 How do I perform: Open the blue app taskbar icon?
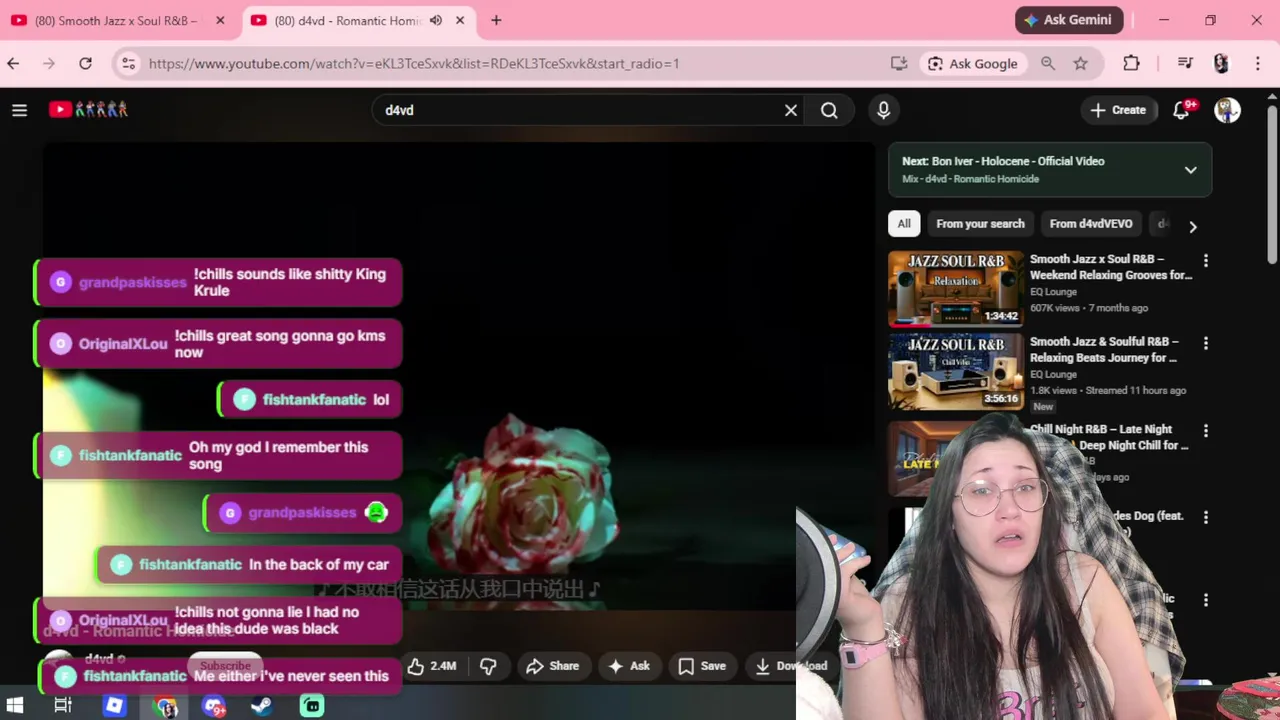click(x=114, y=706)
